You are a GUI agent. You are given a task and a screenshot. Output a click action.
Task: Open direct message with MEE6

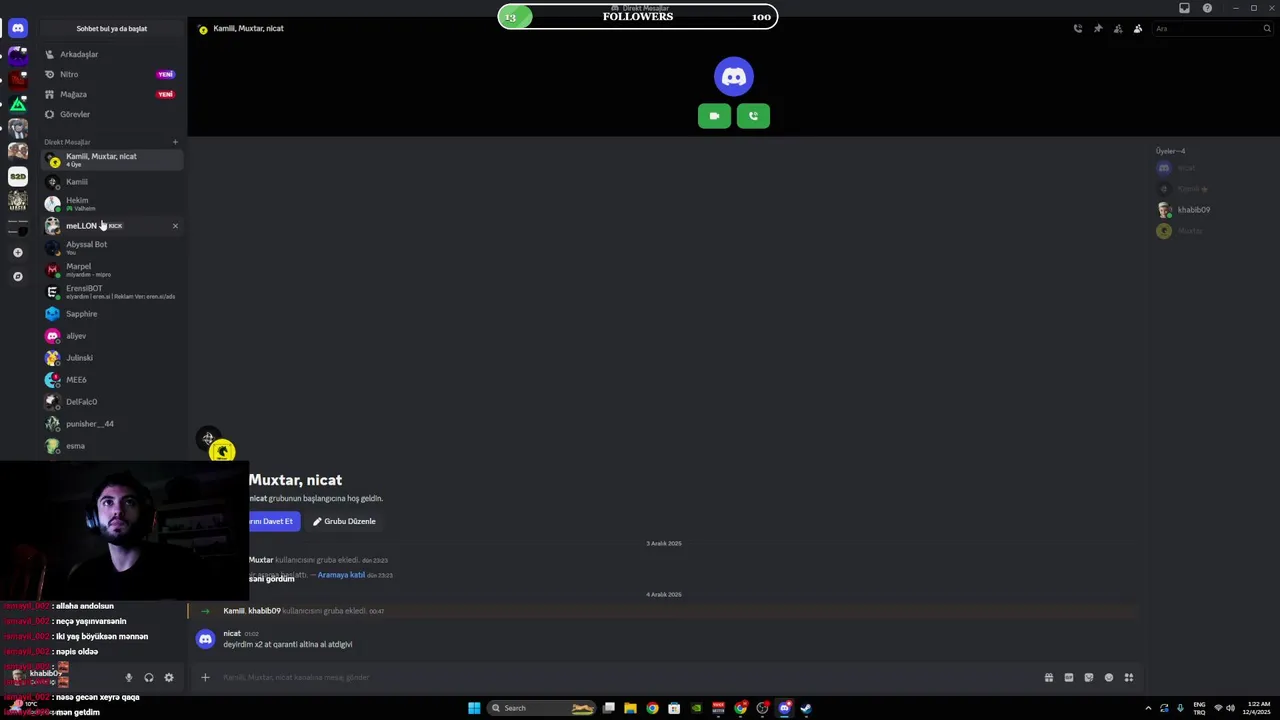[x=110, y=380]
